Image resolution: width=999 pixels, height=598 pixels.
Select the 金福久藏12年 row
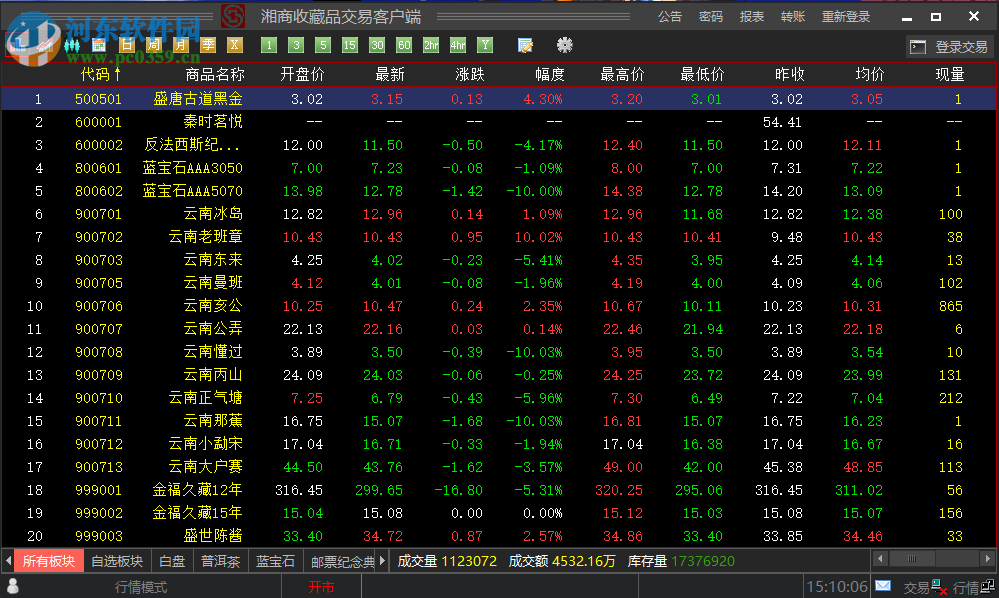[499, 490]
